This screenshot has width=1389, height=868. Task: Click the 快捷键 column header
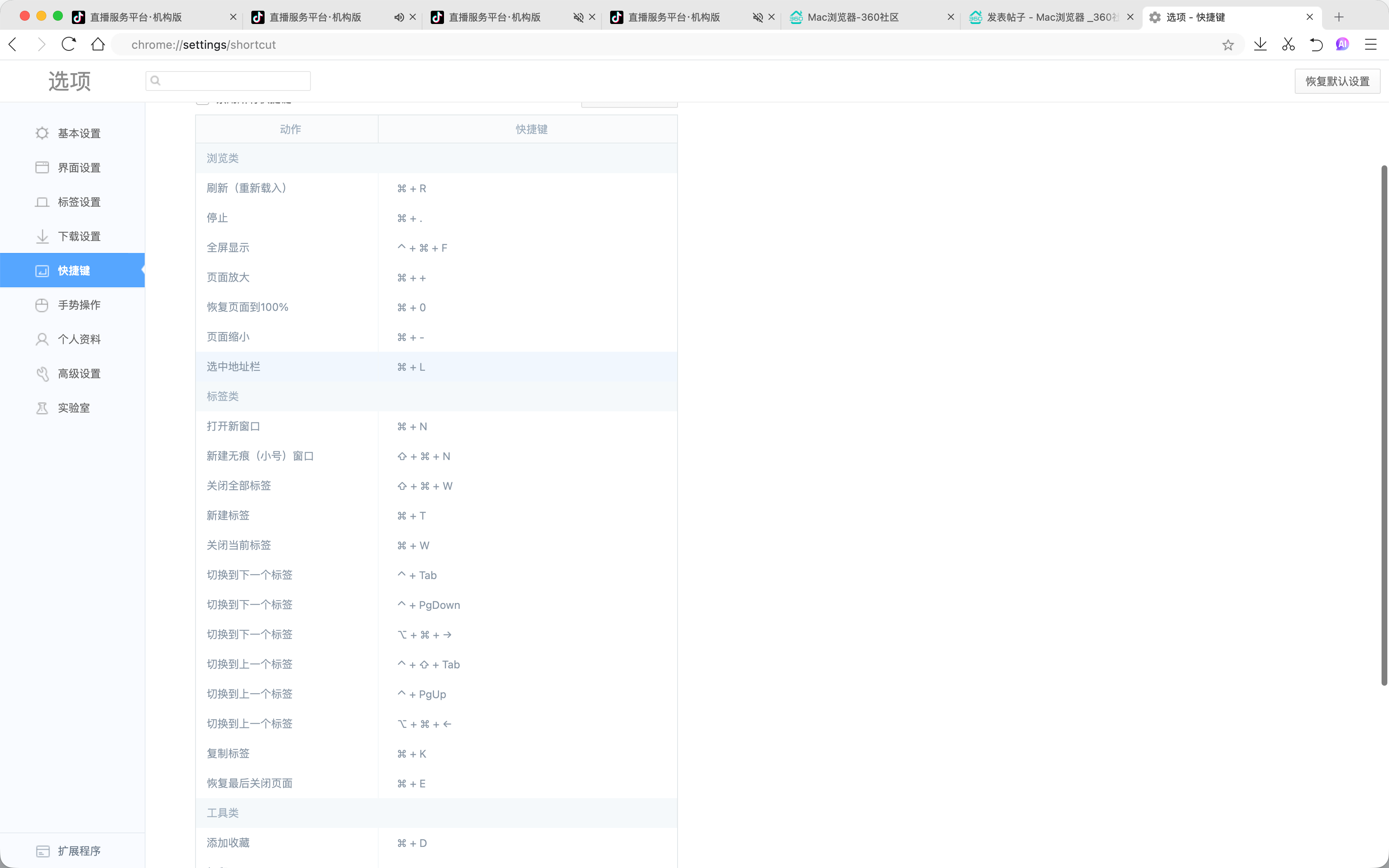click(532, 130)
